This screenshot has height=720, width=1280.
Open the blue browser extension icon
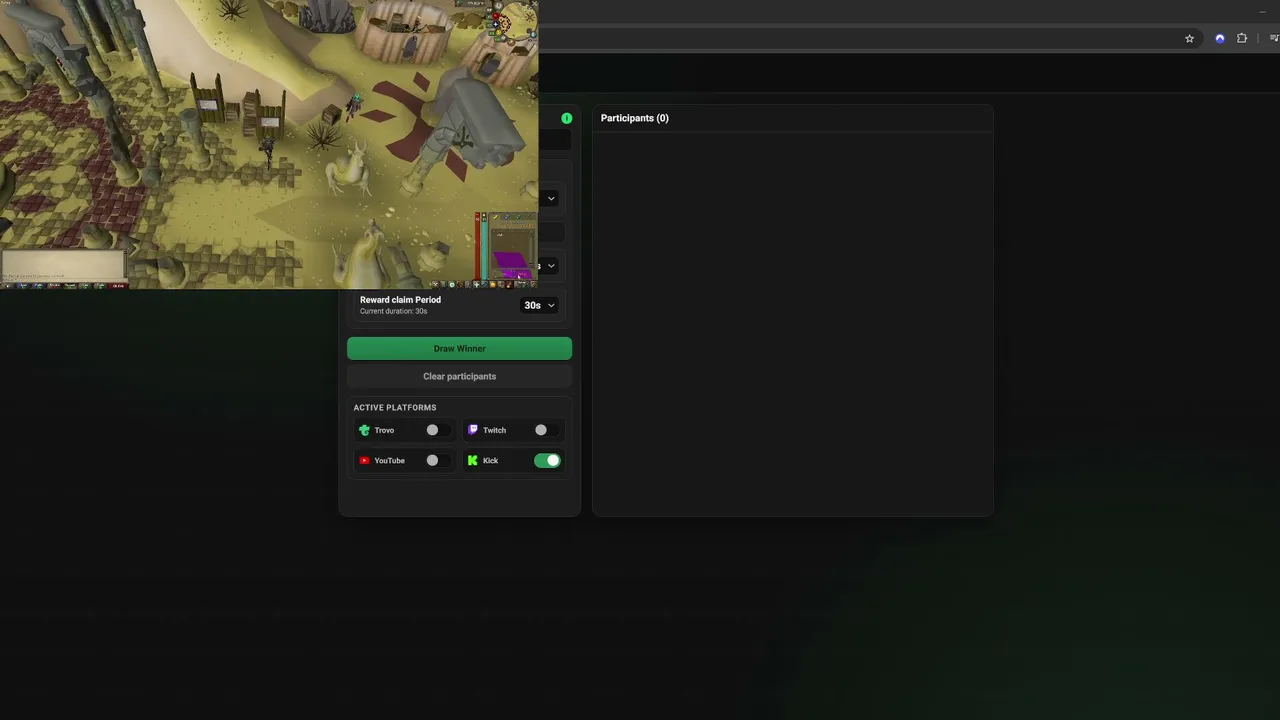(1219, 39)
